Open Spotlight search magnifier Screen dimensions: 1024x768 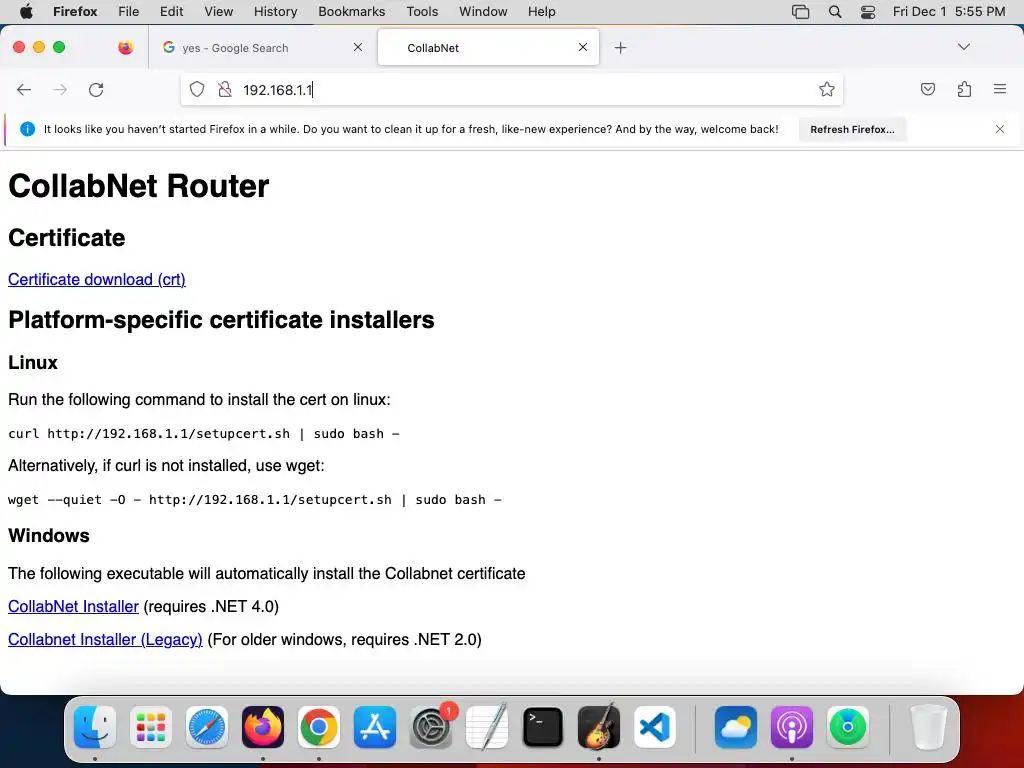pyautogui.click(x=835, y=12)
